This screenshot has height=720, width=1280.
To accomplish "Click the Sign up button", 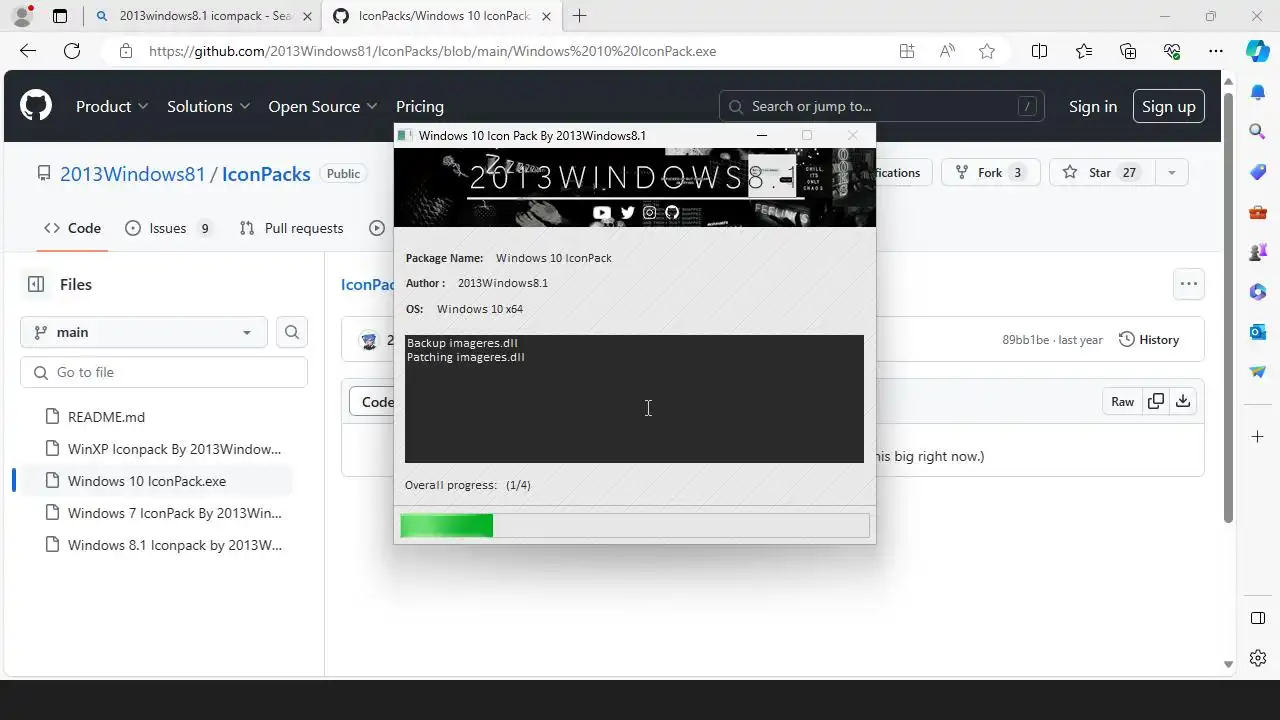I will [1169, 106].
